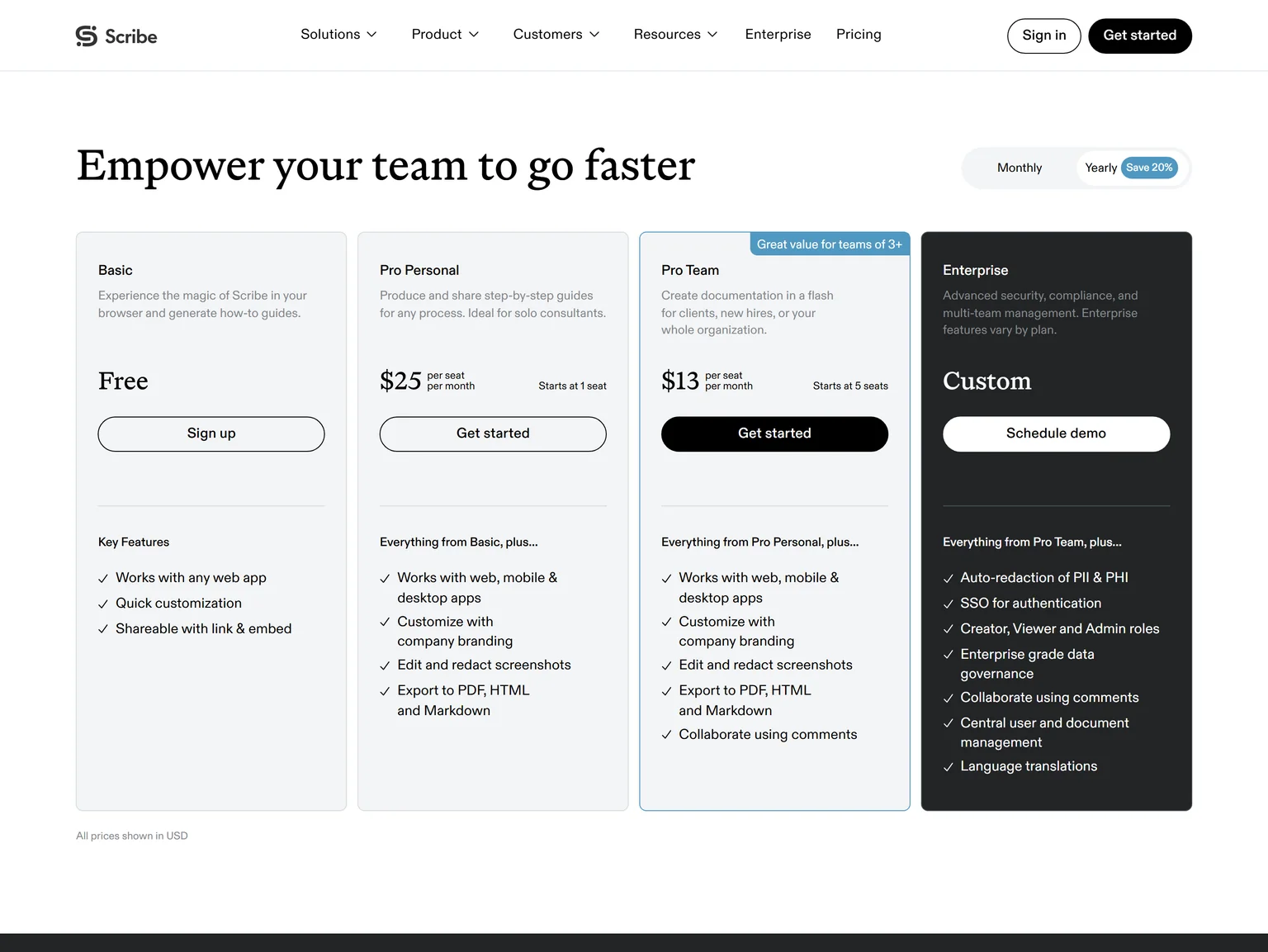Click checkmark beside Pro Team 'Customize with company branding'
The image size is (1268, 952).
pyautogui.click(x=666, y=623)
